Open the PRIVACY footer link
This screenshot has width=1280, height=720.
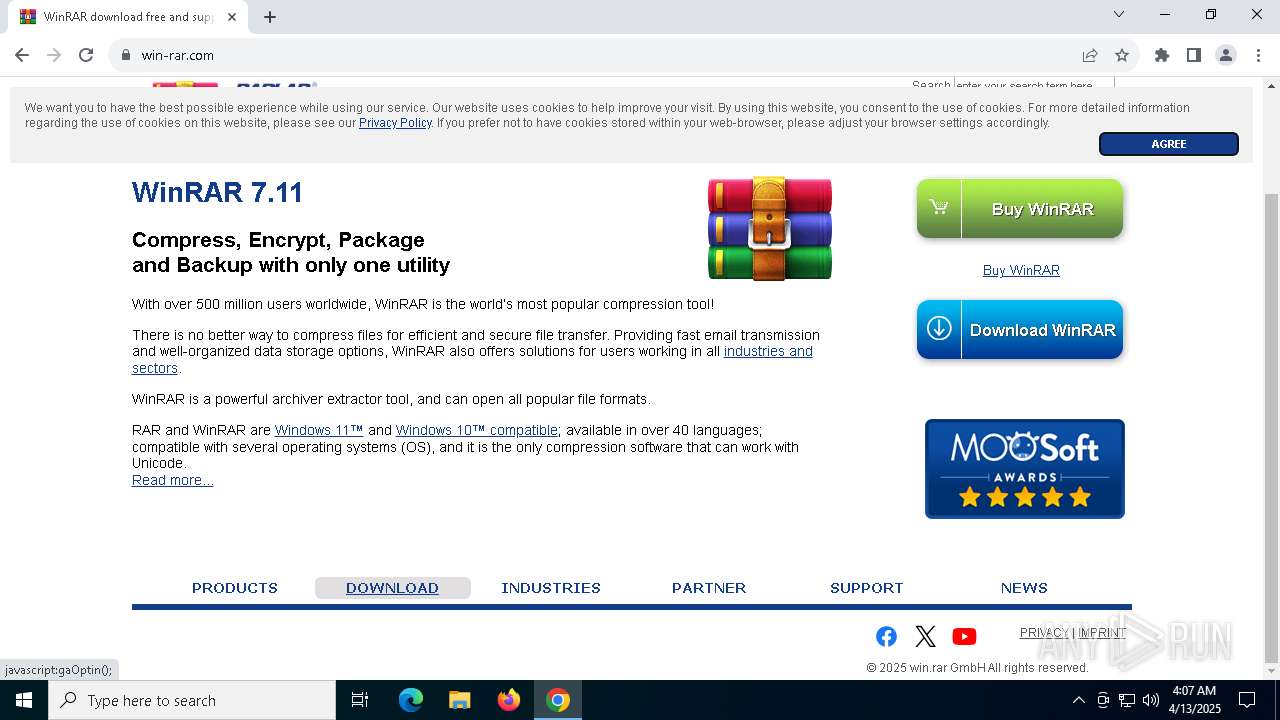point(1044,633)
